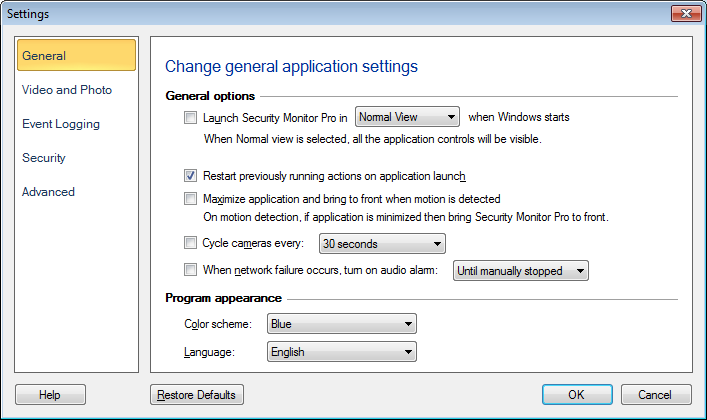Open the Security settings page
Screen dimensions: 707x420
(x=44, y=158)
